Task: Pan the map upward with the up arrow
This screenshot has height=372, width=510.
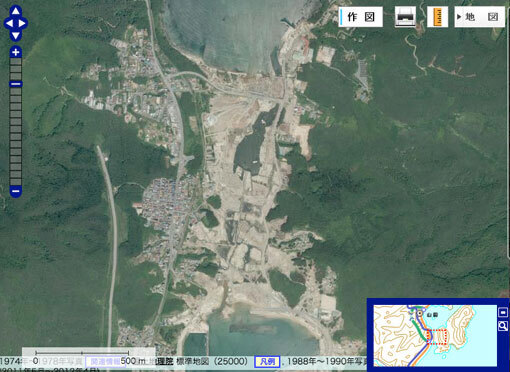Action: (x=16, y=11)
